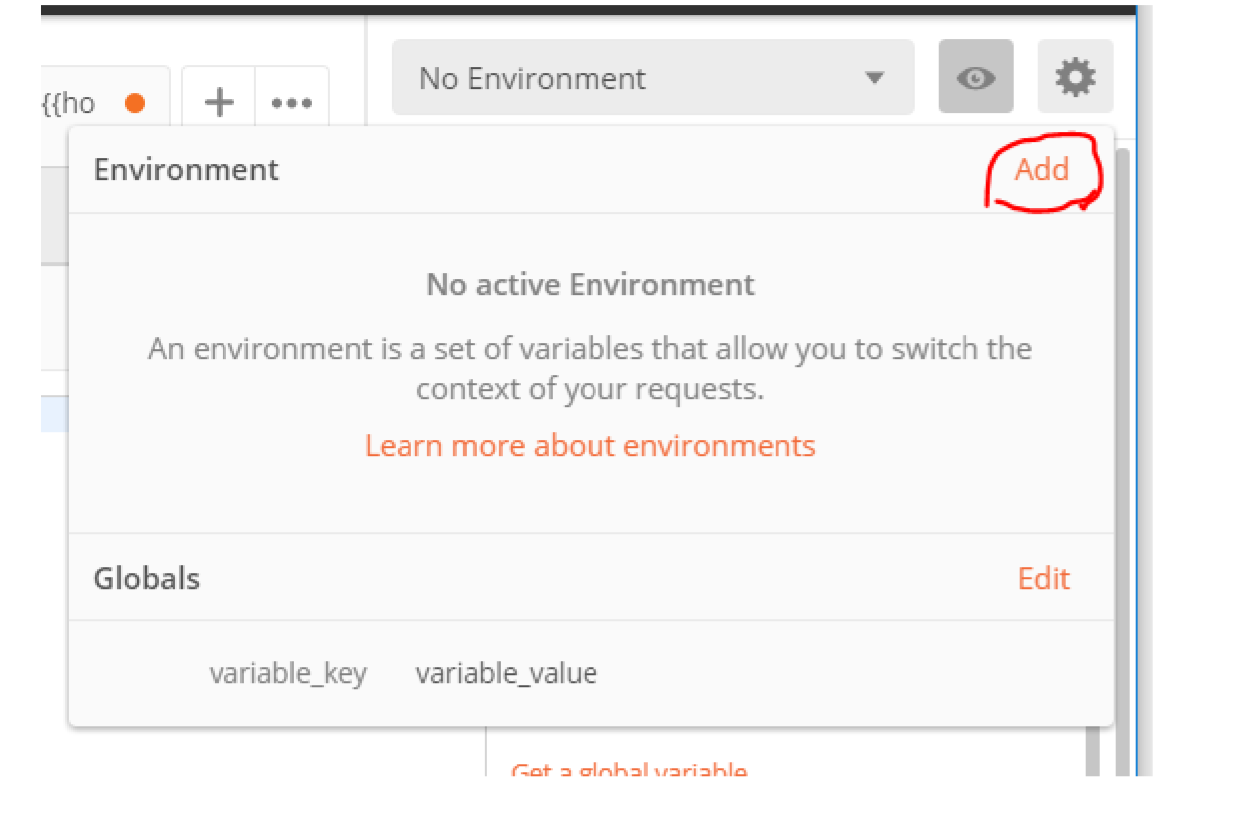Toggle the environment quick look eye icon

(975, 77)
